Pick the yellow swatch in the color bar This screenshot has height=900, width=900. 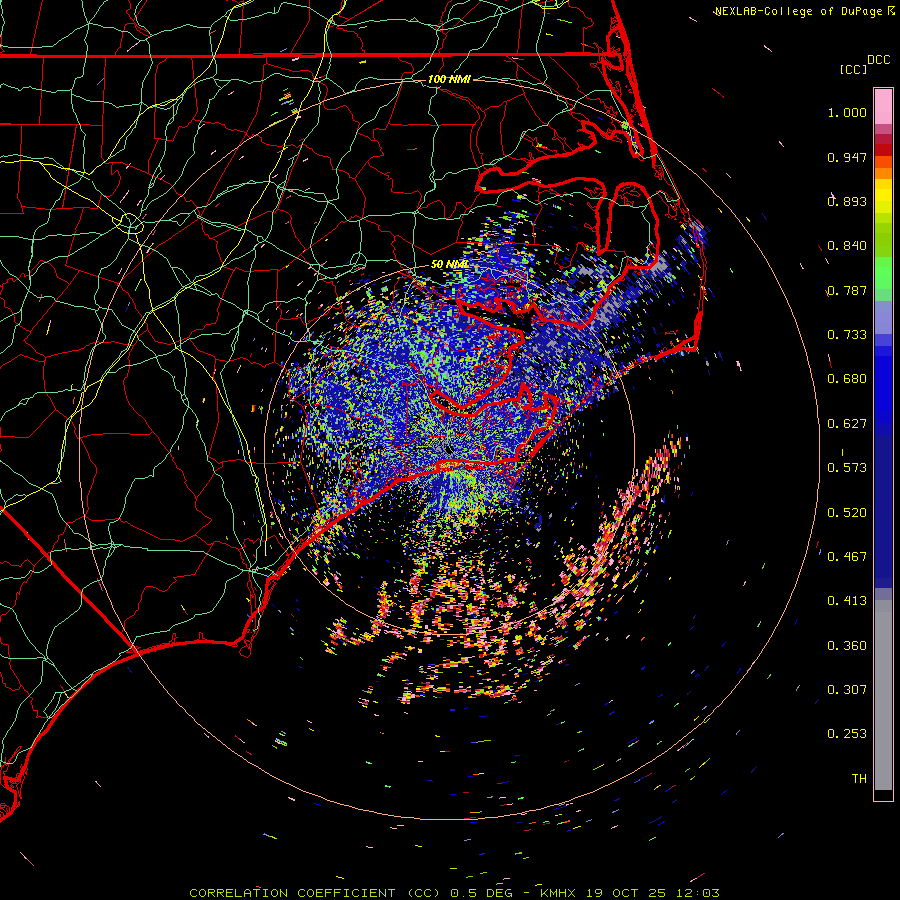pyautogui.click(x=883, y=197)
